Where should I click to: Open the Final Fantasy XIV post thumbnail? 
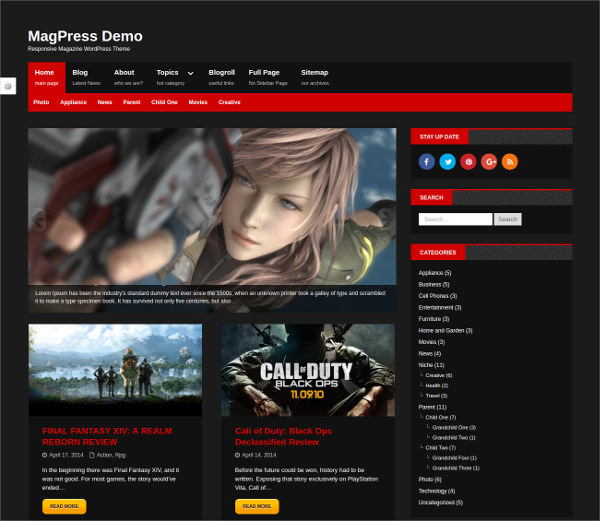115,370
